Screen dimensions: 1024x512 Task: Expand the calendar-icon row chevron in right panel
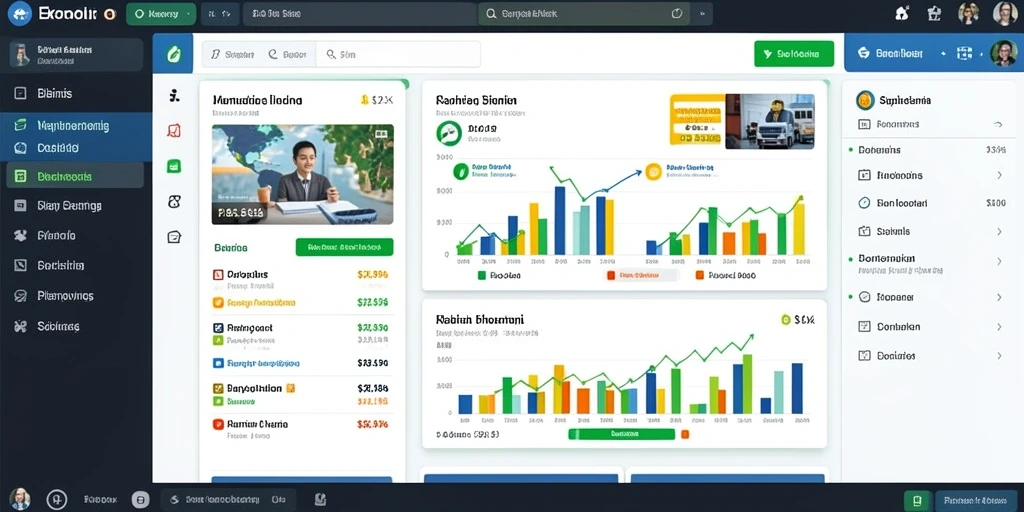pyautogui.click(x=999, y=175)
